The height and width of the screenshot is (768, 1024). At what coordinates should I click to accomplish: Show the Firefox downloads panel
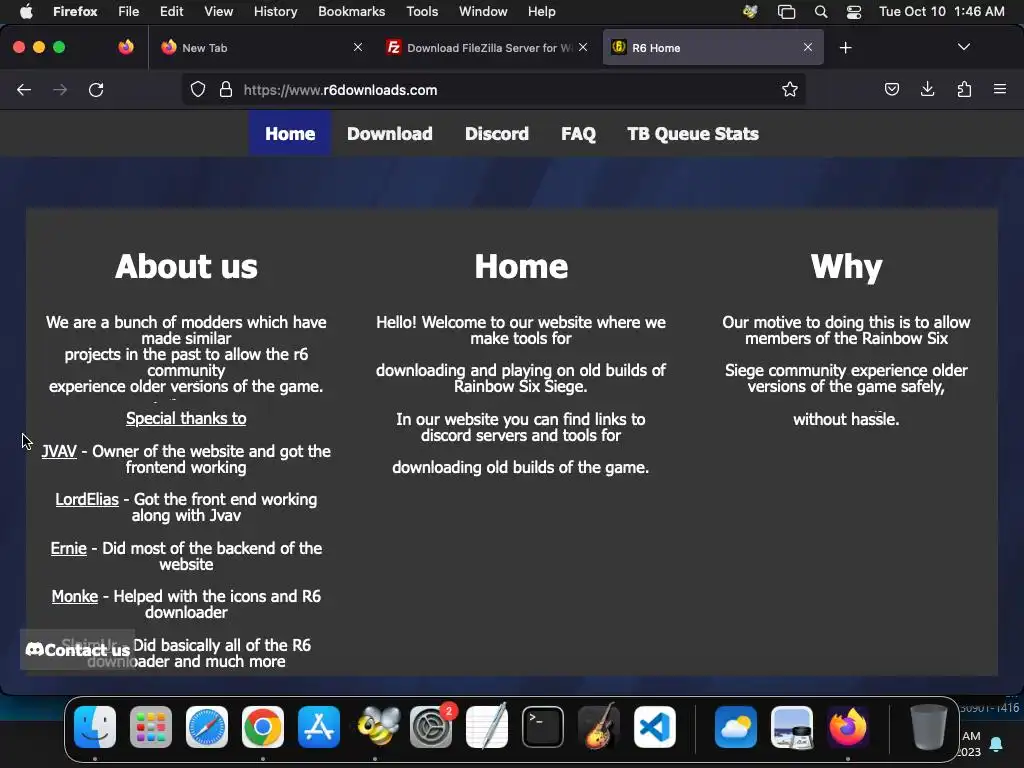tap(927, 89)
